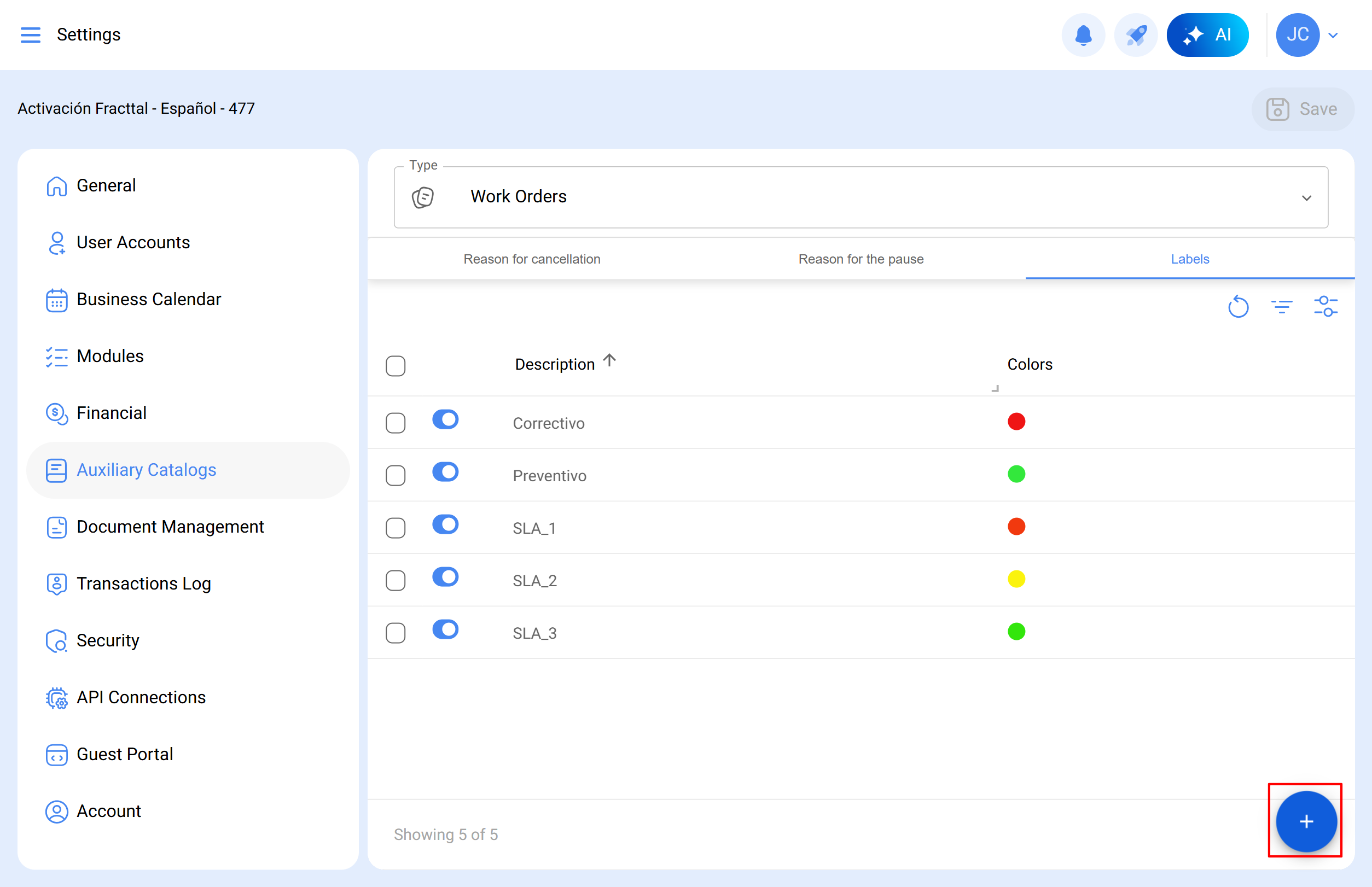Expand the JC user account menu

1332,35
